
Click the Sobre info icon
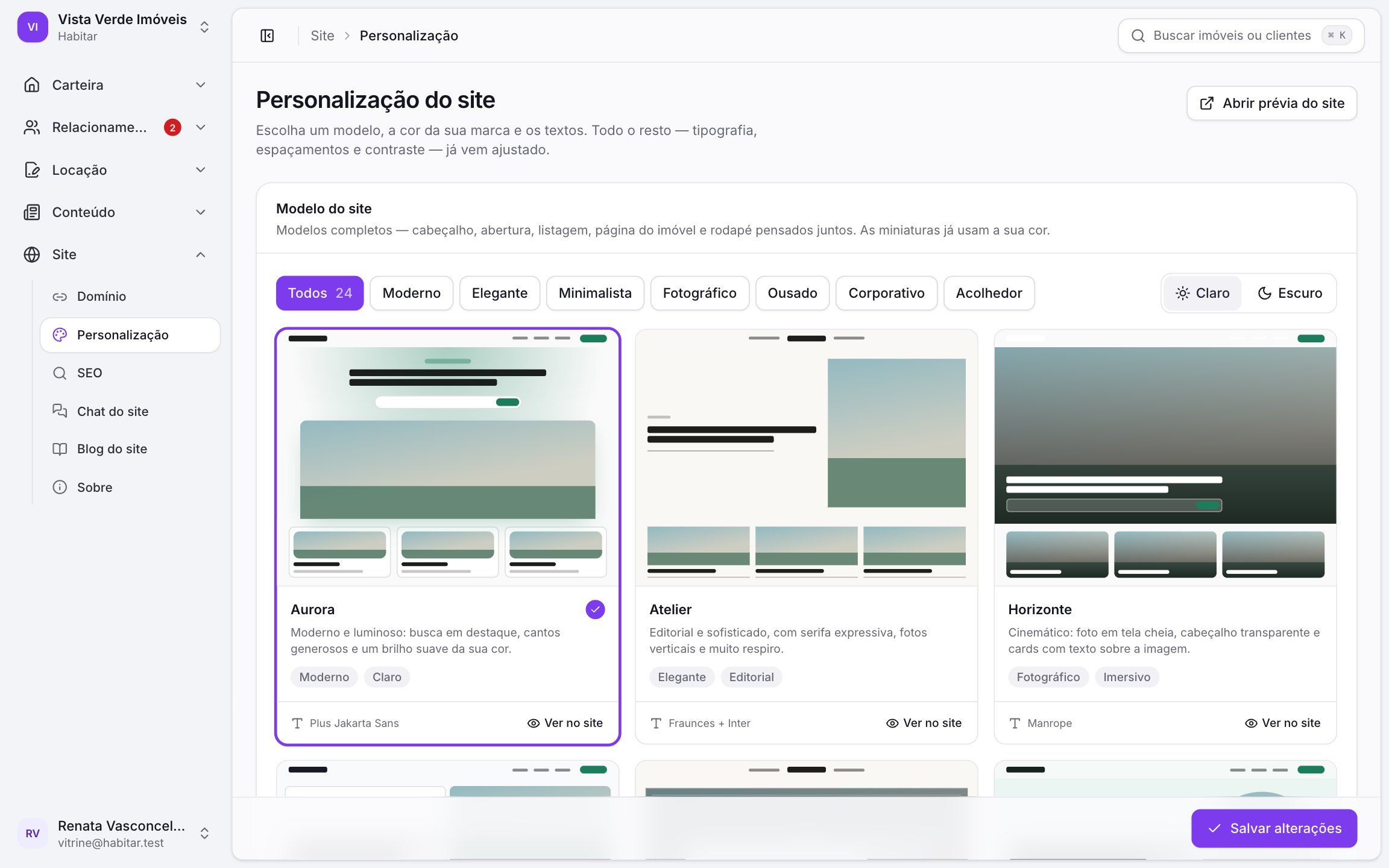point(60,487)
